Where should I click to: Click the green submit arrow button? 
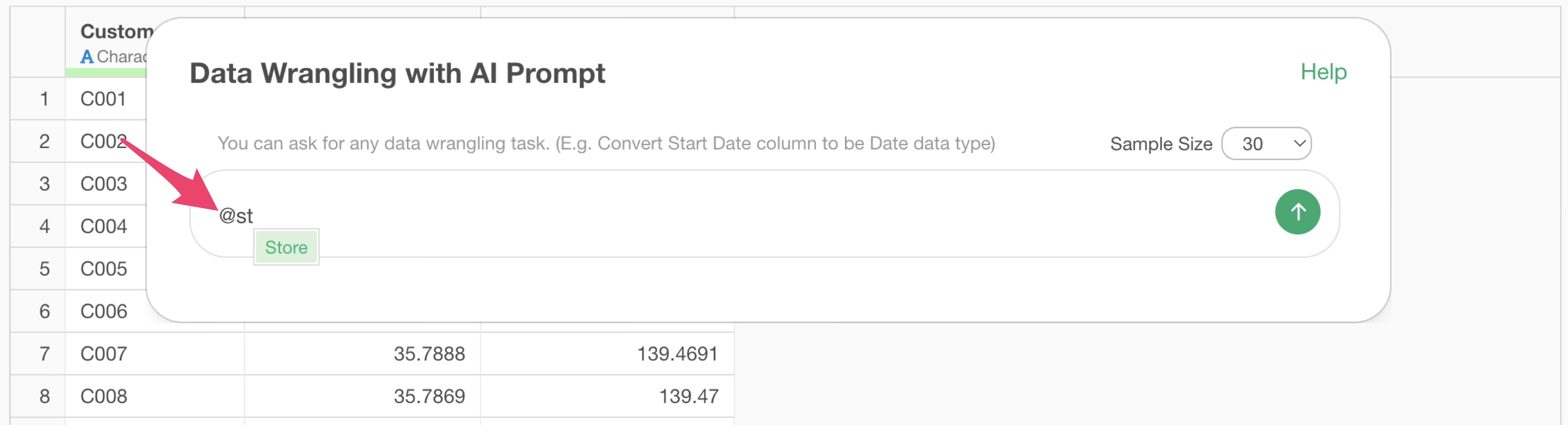point(1297,212)
